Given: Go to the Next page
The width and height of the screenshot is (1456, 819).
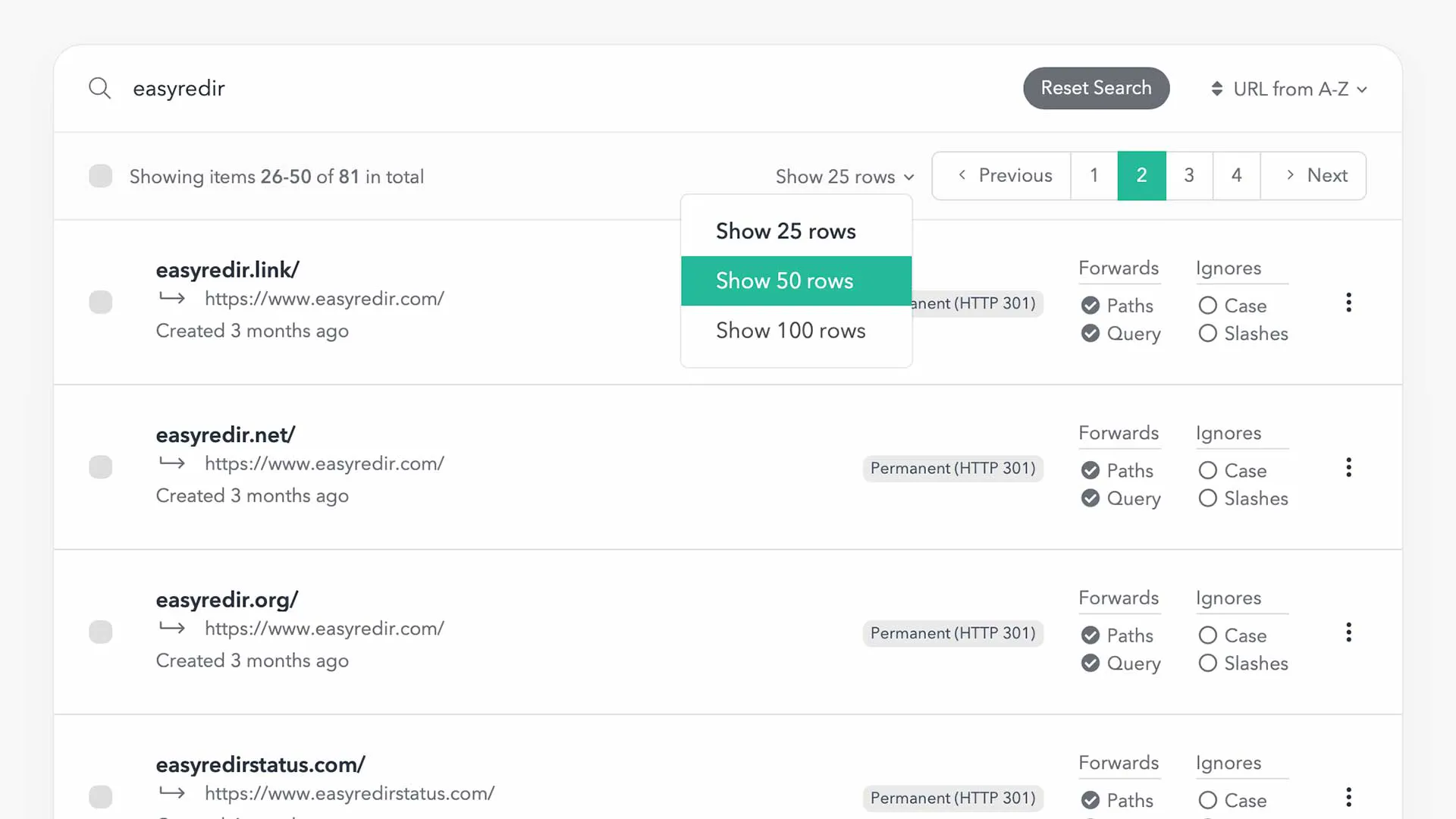Looking at the screenshot, I should point(1313,175).
